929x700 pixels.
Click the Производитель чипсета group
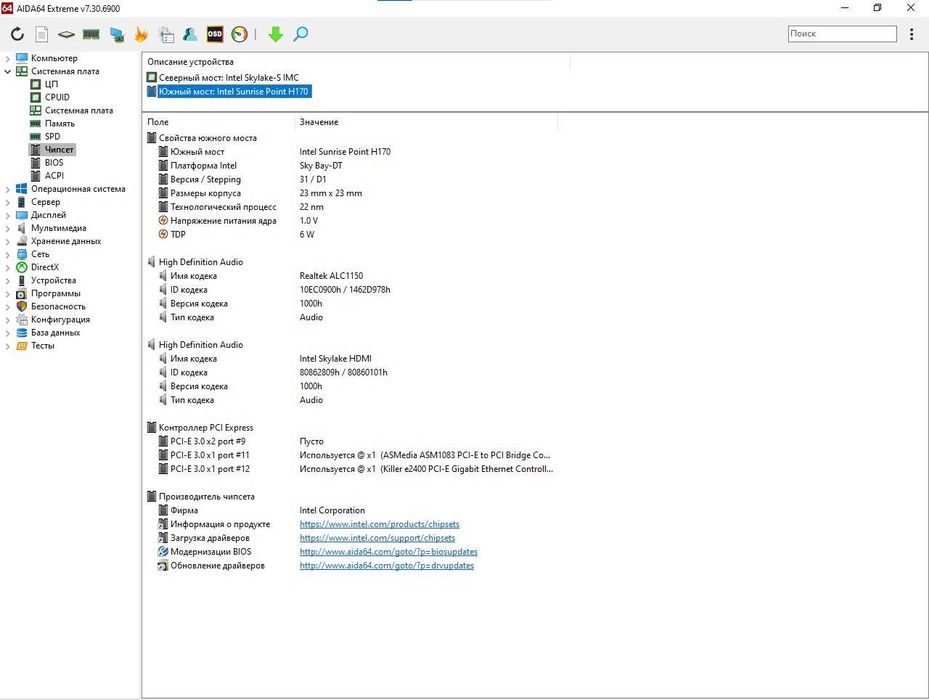tap(207, 497)
